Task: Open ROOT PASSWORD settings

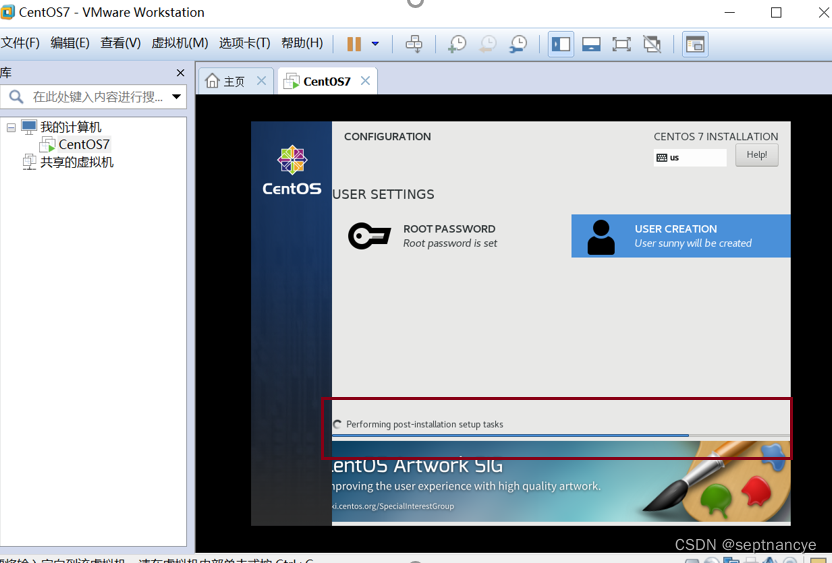Action: tap(450, 236)
